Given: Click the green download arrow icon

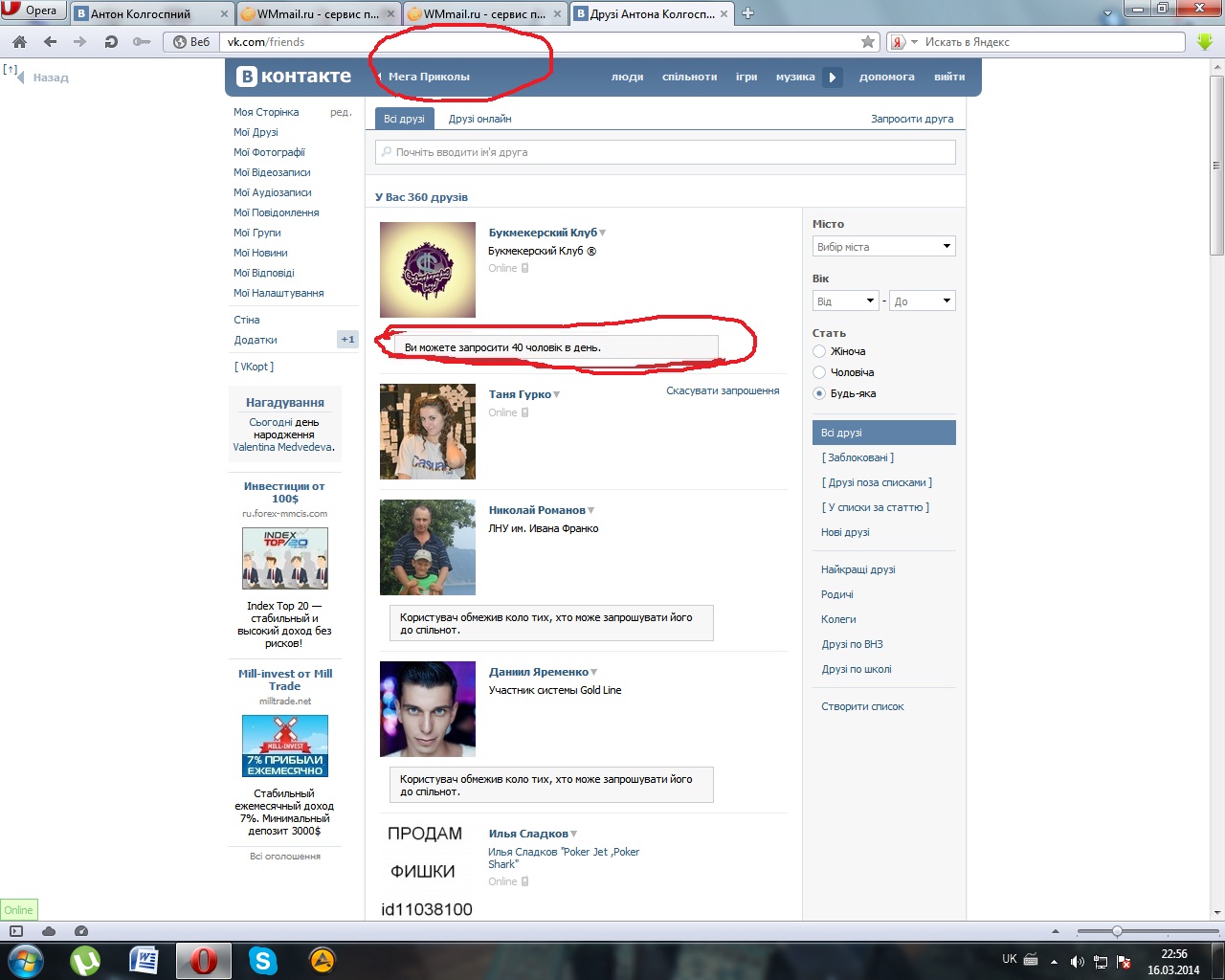Looking at the screenshot, I should [1205, 42].
